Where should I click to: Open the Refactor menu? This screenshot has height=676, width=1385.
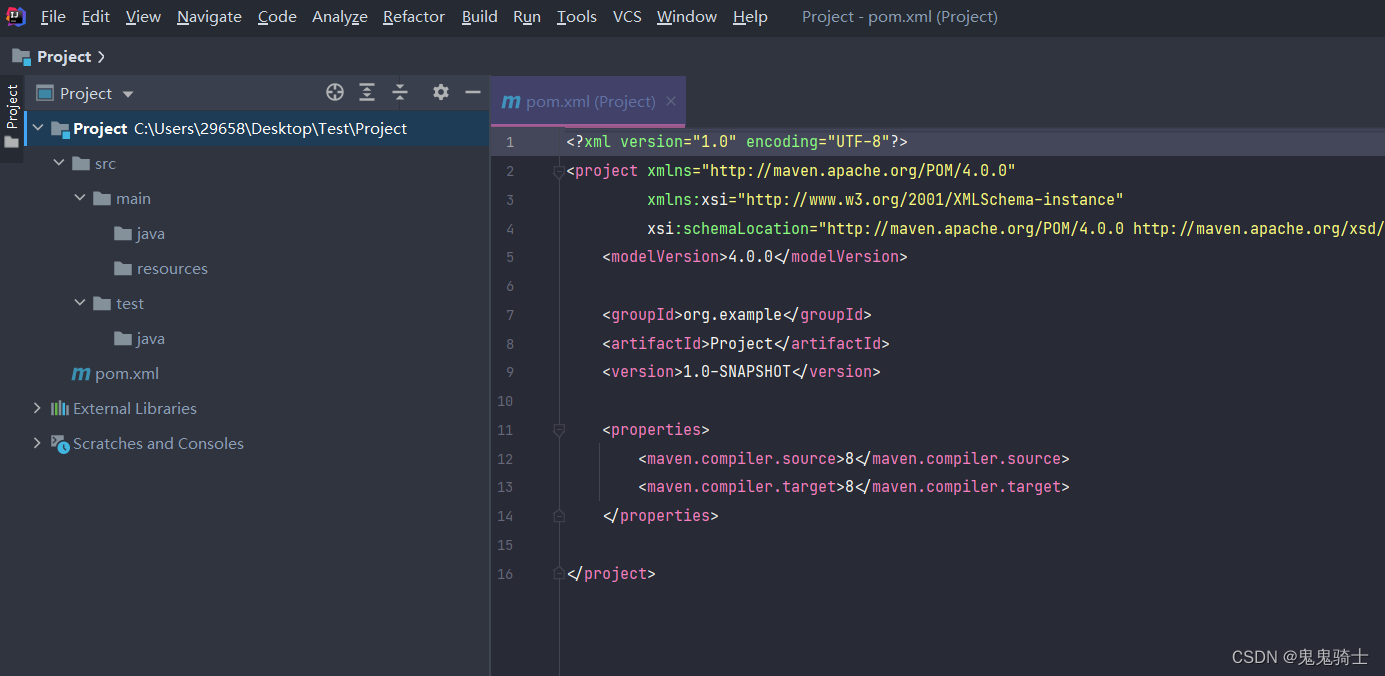(414, 17)
